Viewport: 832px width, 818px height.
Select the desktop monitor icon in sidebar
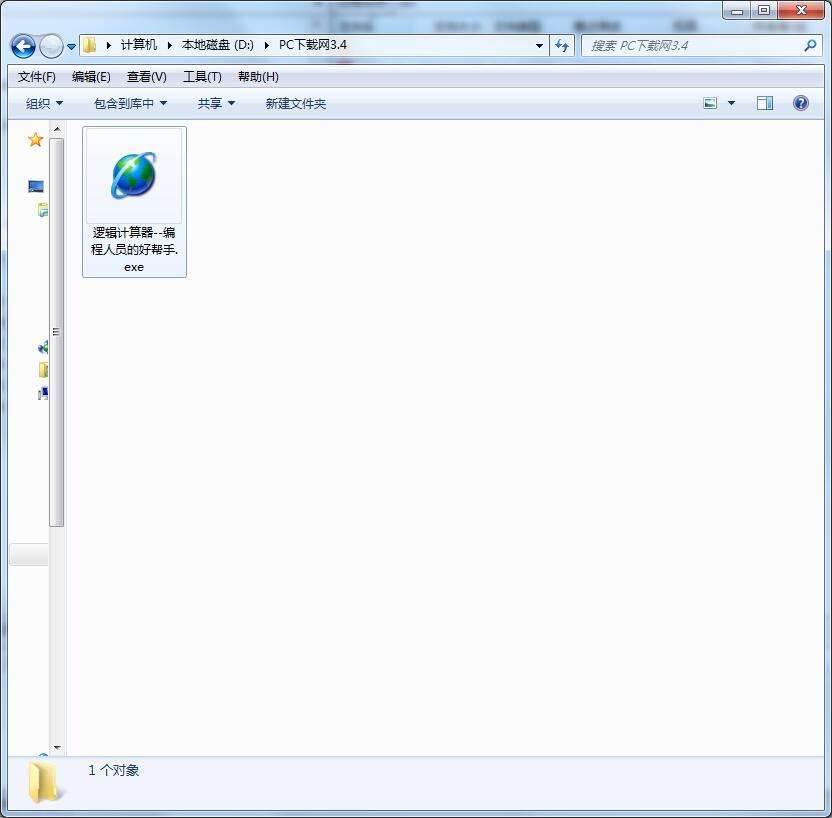pos(36,186)
